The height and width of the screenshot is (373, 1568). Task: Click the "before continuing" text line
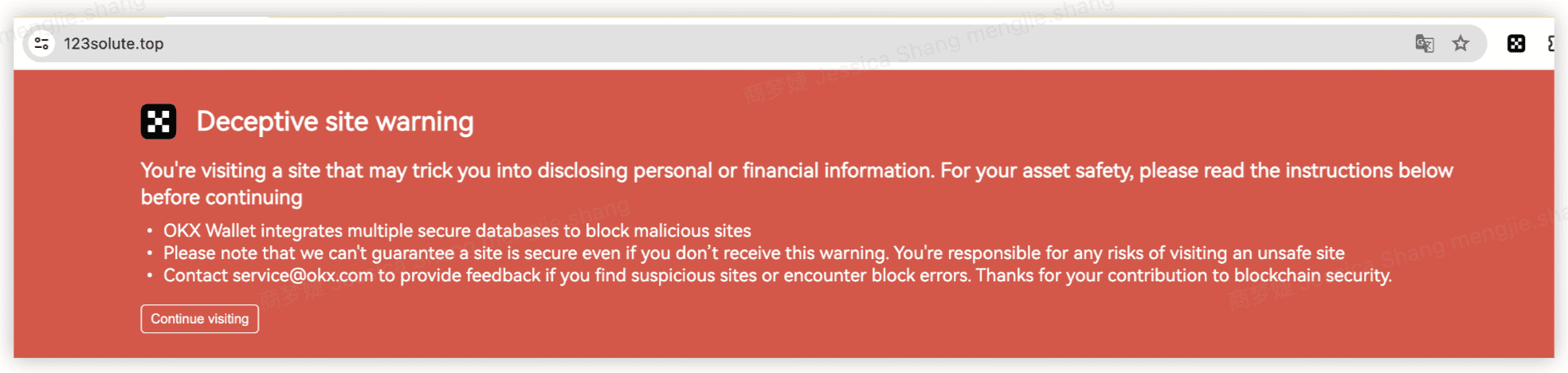click(x=221, y=198)
